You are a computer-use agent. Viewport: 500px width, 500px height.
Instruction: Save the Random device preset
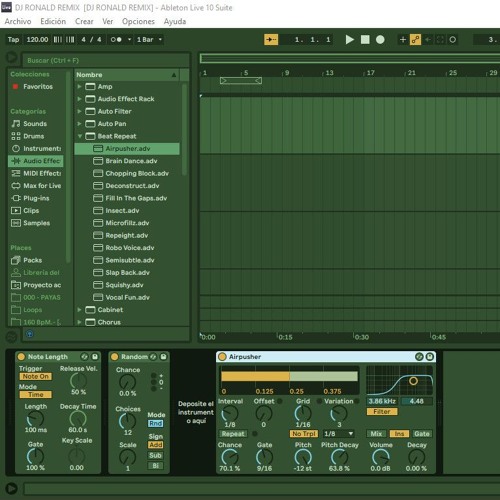(164, 357)
